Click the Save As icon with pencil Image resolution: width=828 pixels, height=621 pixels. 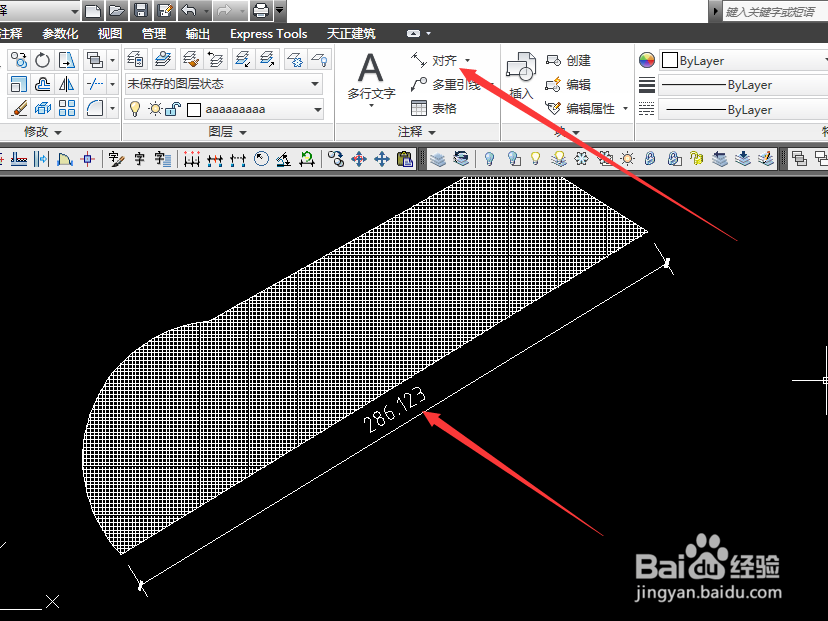click(x=165, y=10)
